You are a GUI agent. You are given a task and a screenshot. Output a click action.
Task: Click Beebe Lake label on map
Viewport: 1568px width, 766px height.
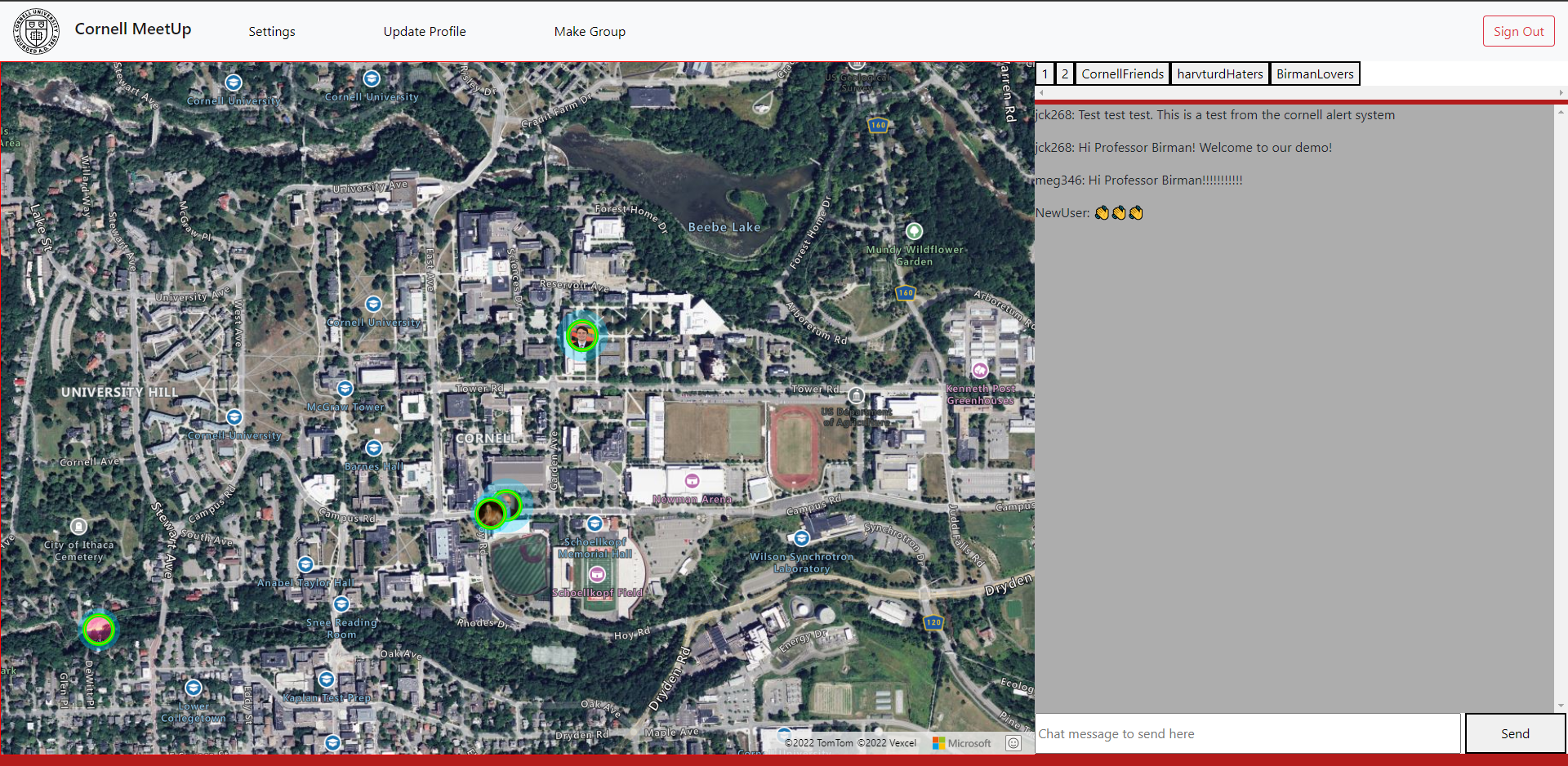pos(724,227)
